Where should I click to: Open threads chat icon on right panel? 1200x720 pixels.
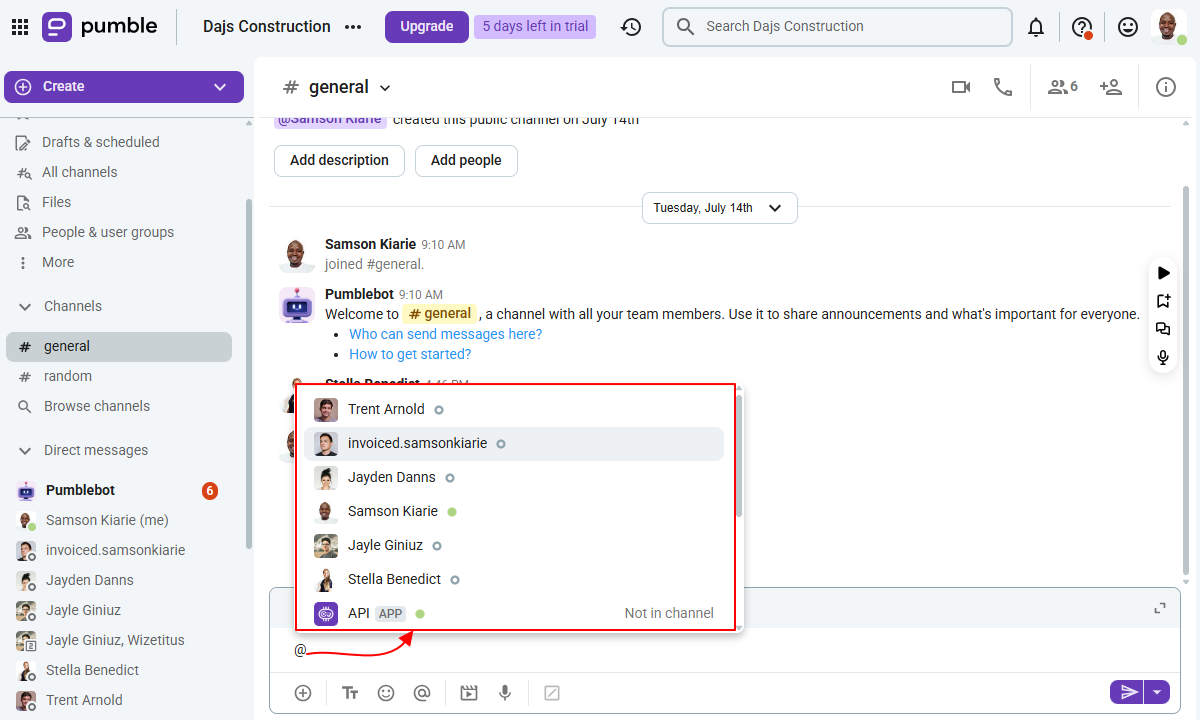[1163, 329]
